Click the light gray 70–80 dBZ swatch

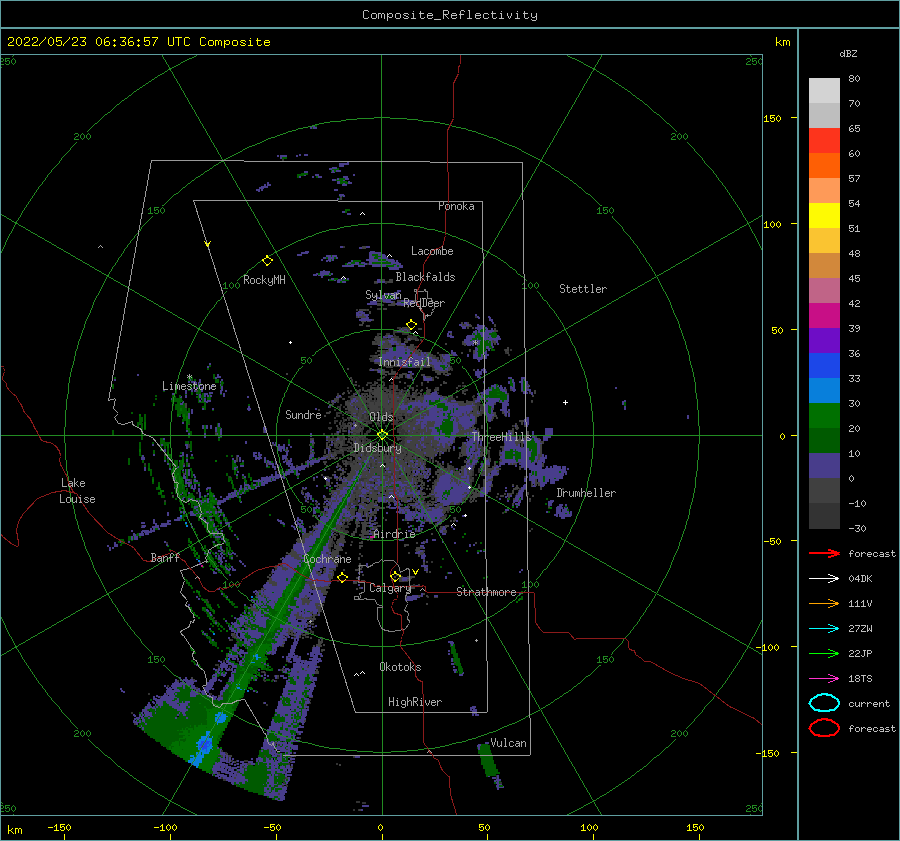pos(824,91)
